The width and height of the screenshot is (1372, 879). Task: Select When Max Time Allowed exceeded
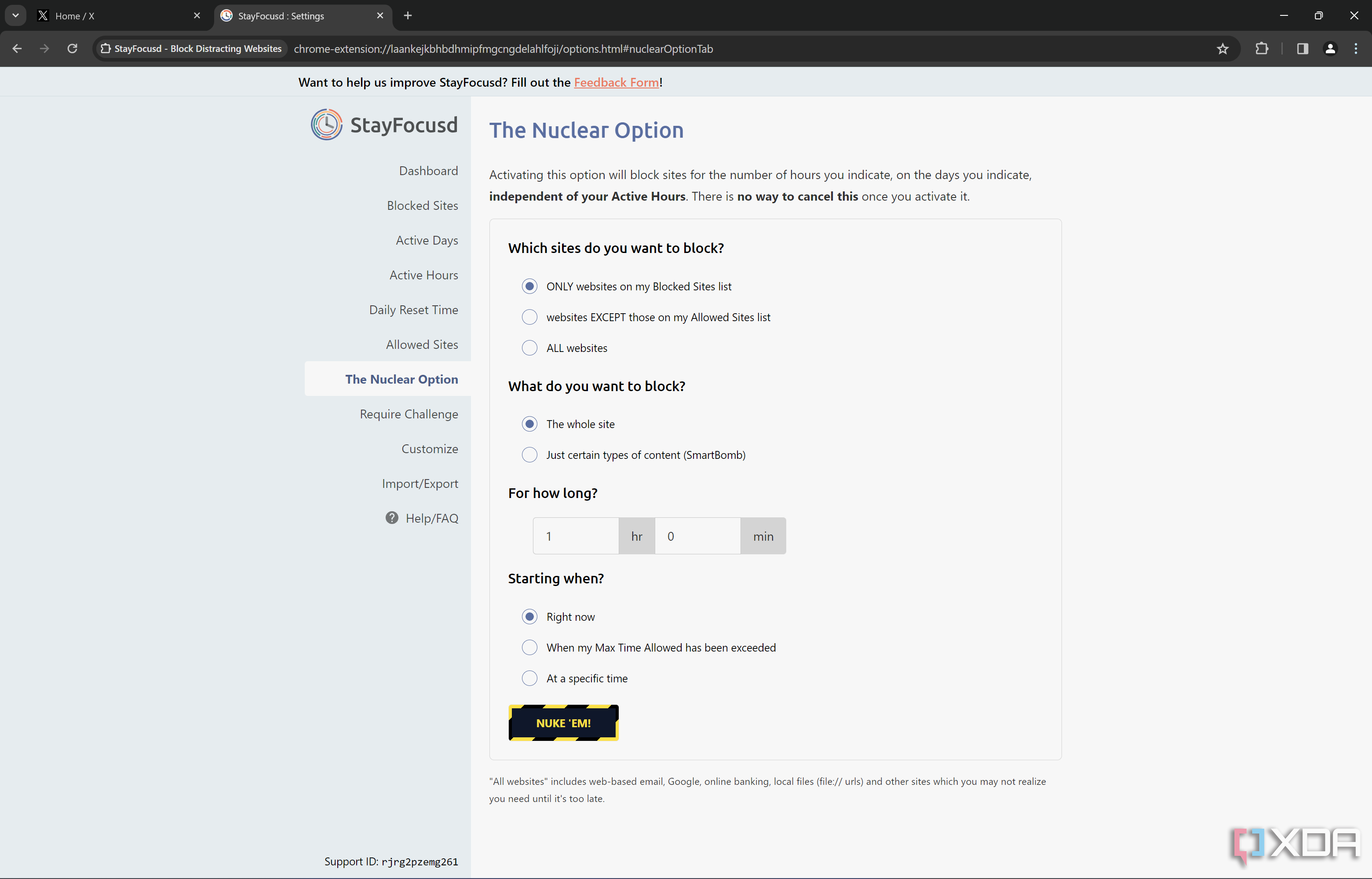tap(529, 647)
